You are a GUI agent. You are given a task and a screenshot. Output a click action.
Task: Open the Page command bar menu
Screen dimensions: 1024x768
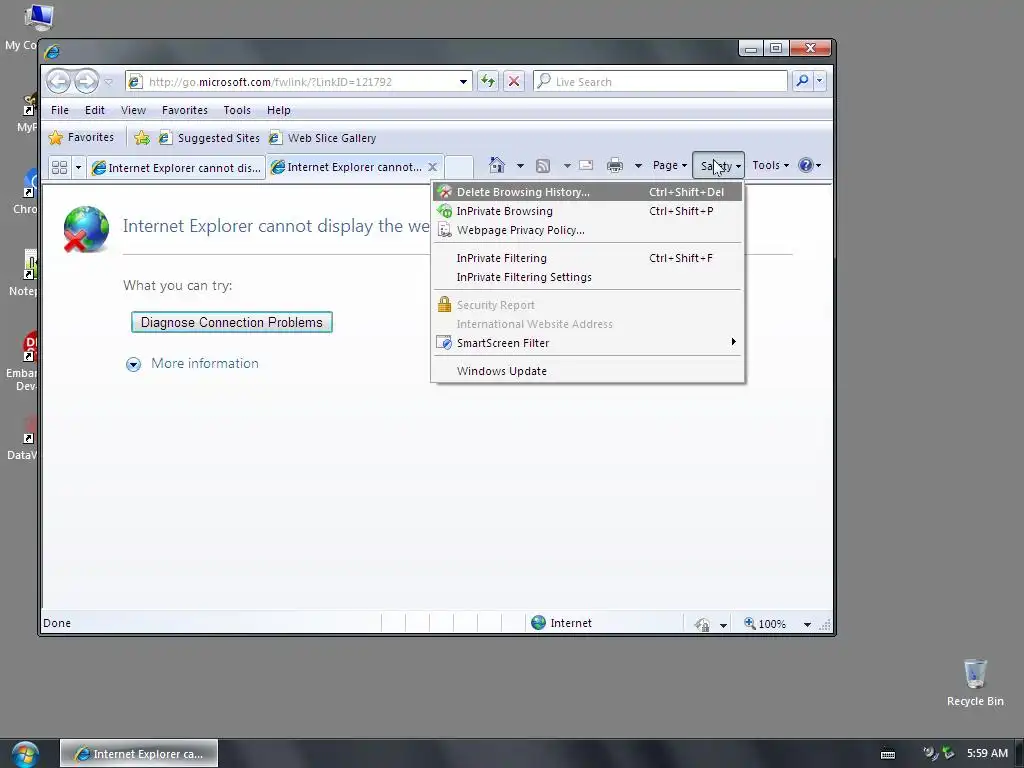[670, 165]
